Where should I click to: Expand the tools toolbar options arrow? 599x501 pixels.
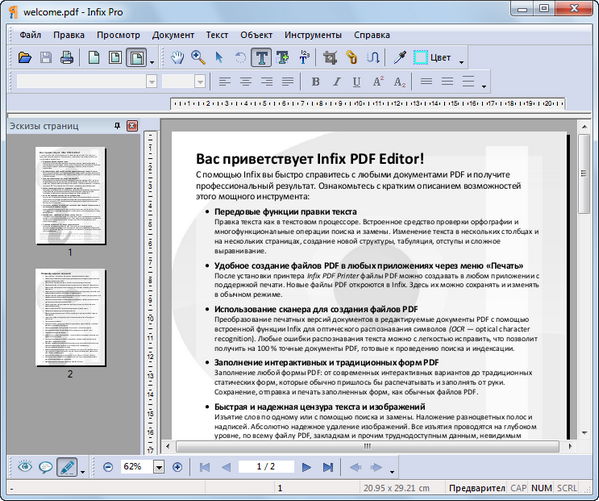click(x=461, y=62)
